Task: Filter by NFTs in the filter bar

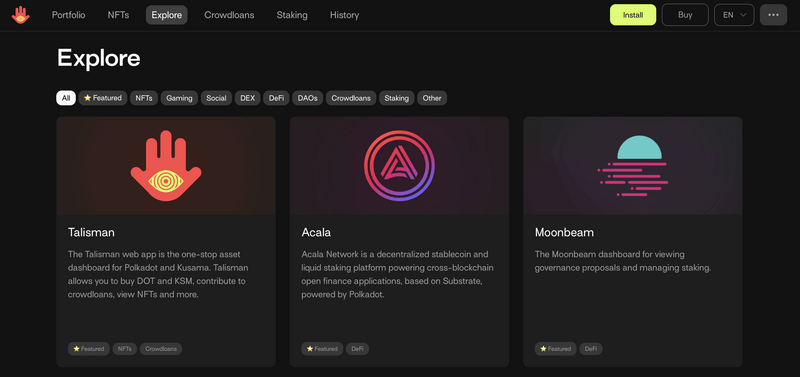Action: point(144,98)
